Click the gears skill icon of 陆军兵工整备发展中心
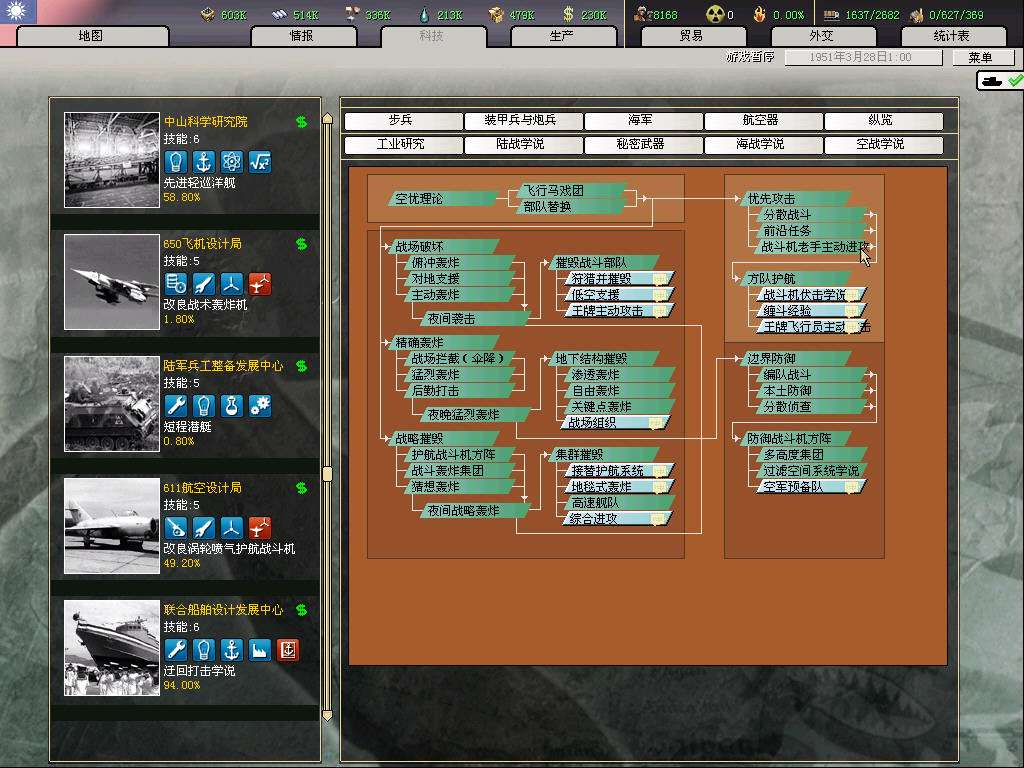1024x768 pixels. [x=260, y=406]
